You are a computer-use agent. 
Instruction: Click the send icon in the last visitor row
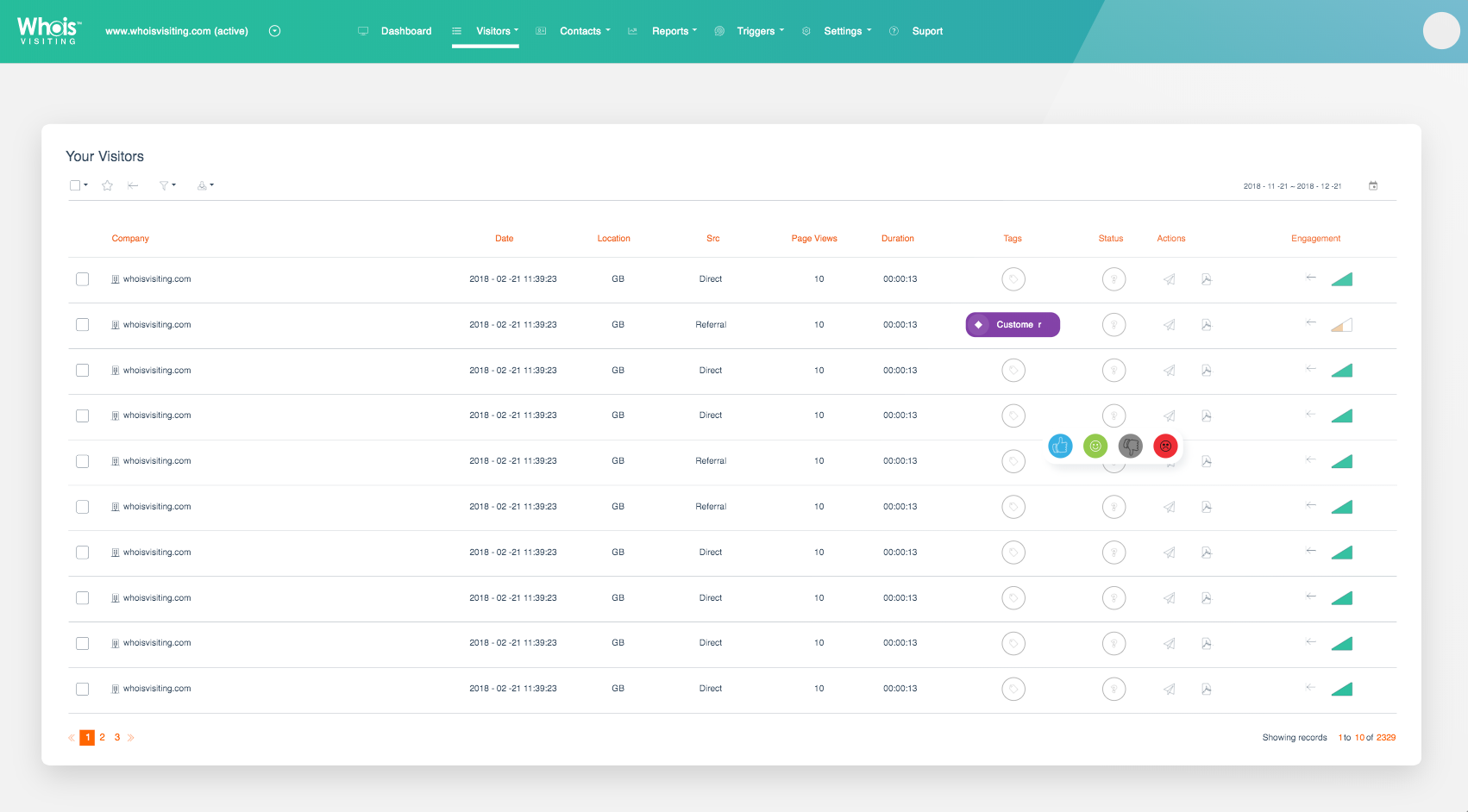point(1170,689)
